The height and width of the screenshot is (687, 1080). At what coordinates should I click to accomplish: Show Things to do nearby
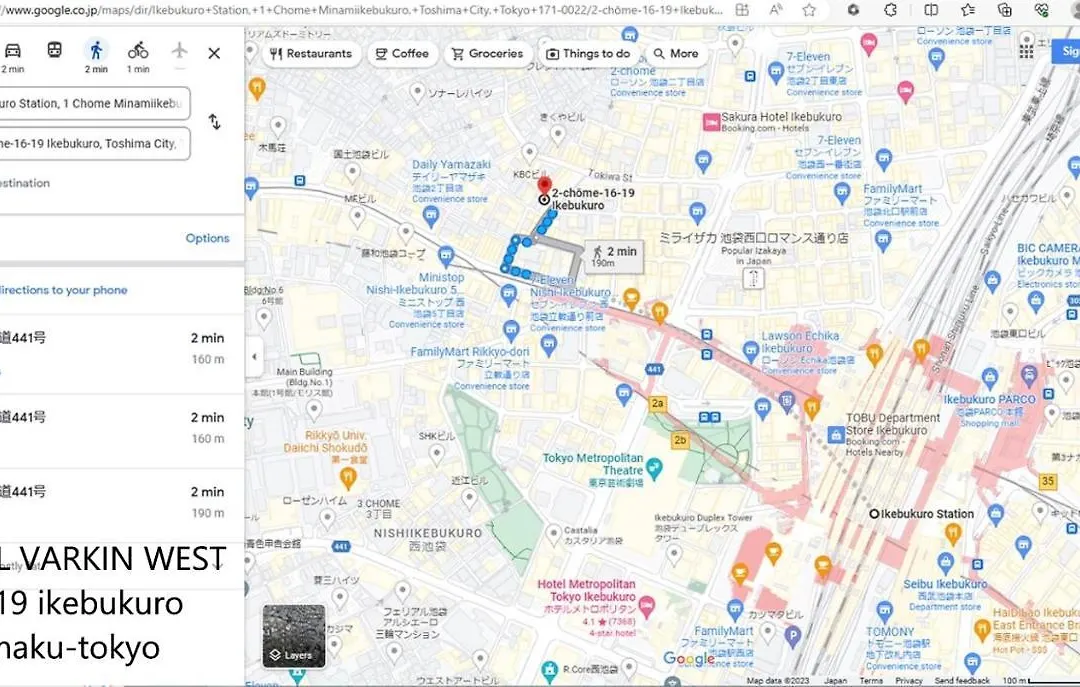tap(588, 54)
